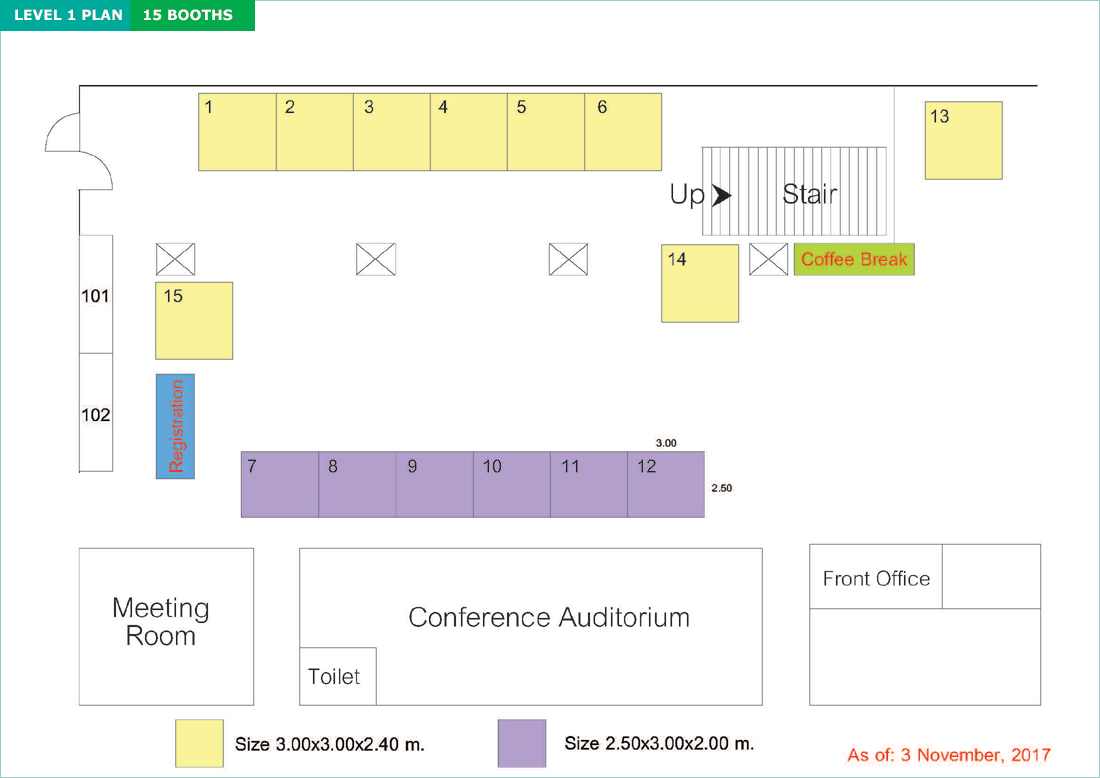
Task: Select room 102 on the left wall
Action: [95, 413]
